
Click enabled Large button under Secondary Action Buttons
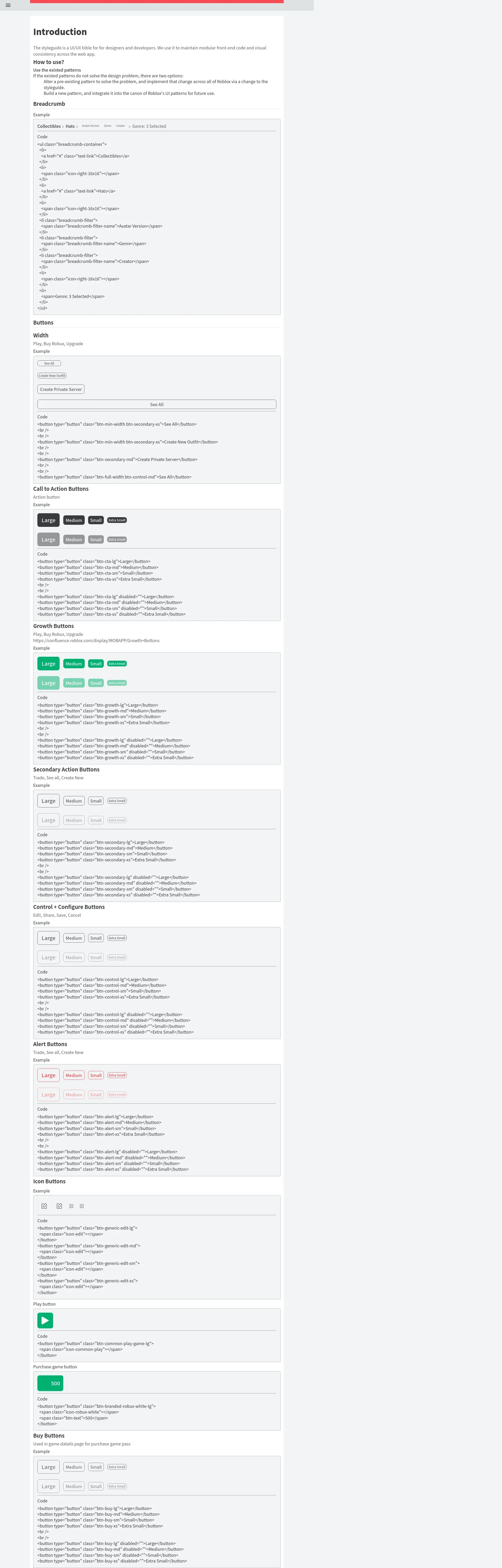click(x=48, y=801)
